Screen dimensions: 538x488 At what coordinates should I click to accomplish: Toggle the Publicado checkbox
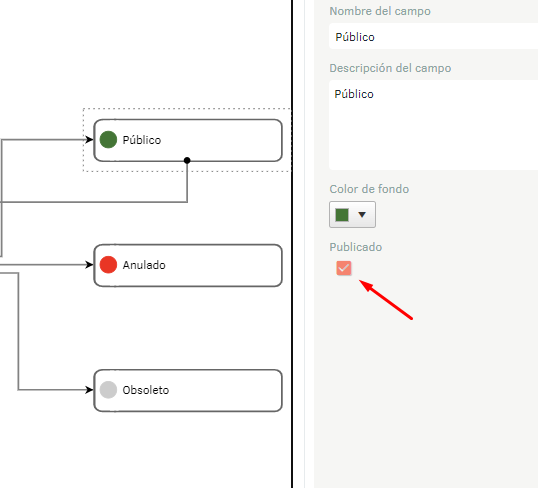[344, 268]
